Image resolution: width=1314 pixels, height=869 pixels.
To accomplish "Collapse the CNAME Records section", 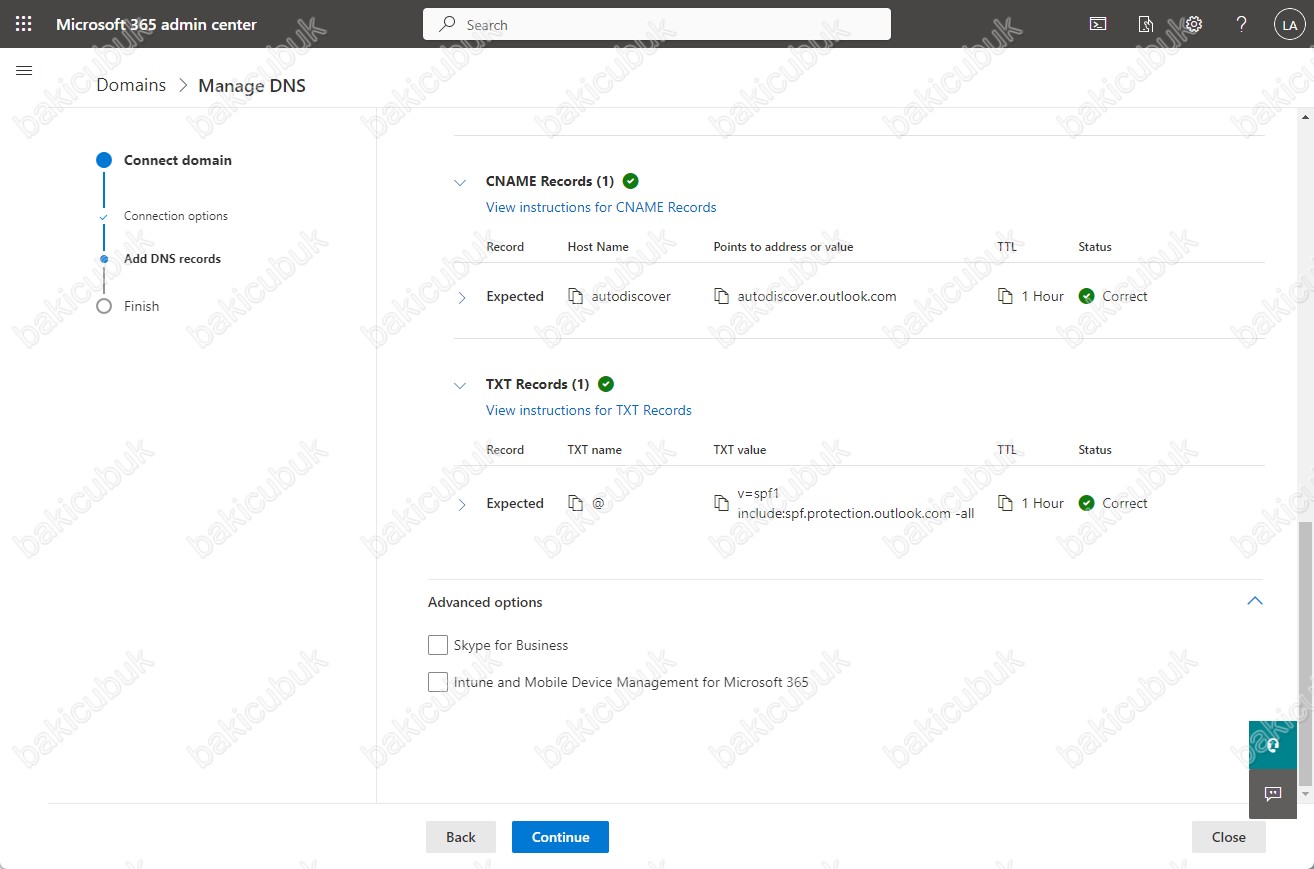I will pos(460,183).
